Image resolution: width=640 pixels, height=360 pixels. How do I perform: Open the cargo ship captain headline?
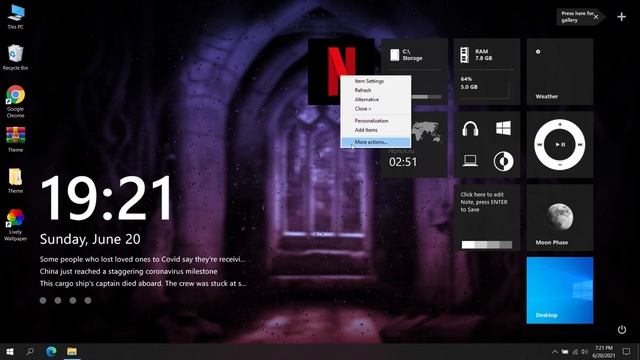click(x=143, y=283)
